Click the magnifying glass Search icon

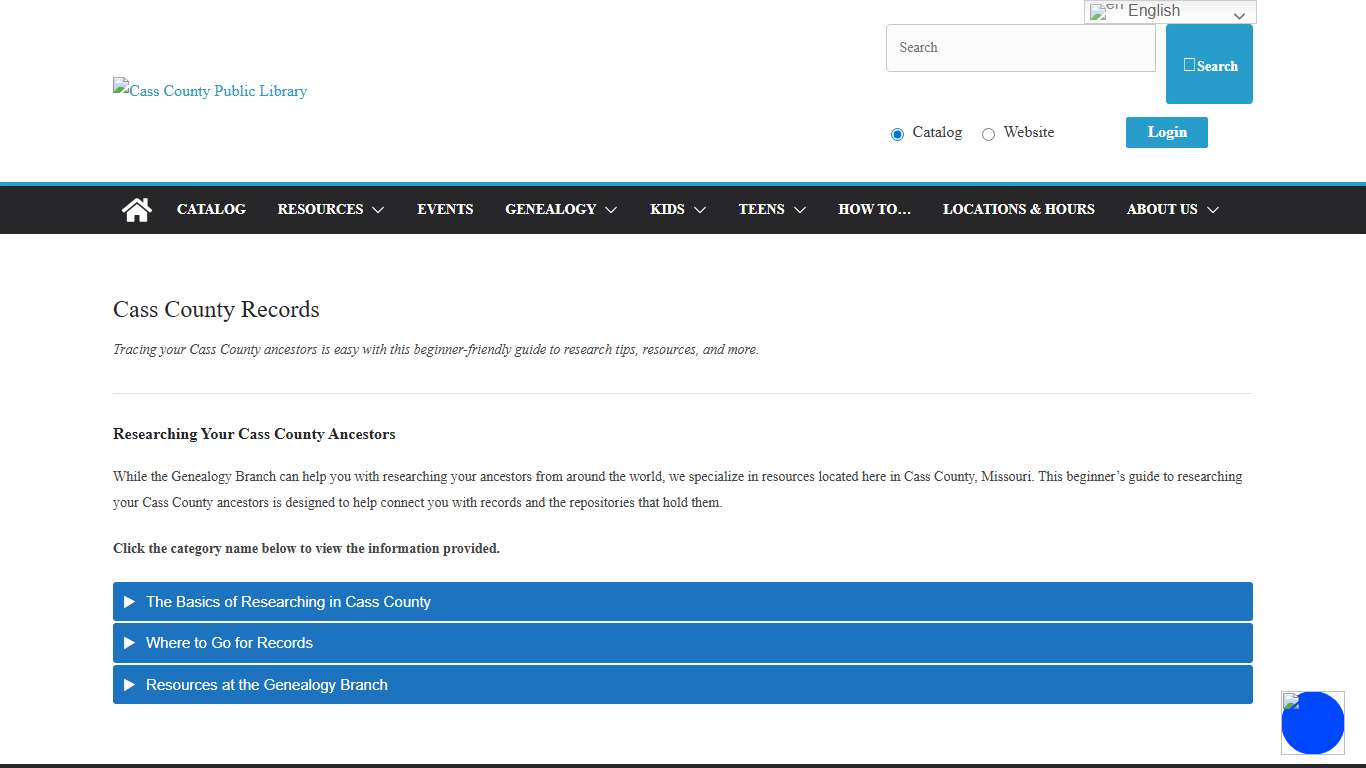click(x=1190, y=64)
